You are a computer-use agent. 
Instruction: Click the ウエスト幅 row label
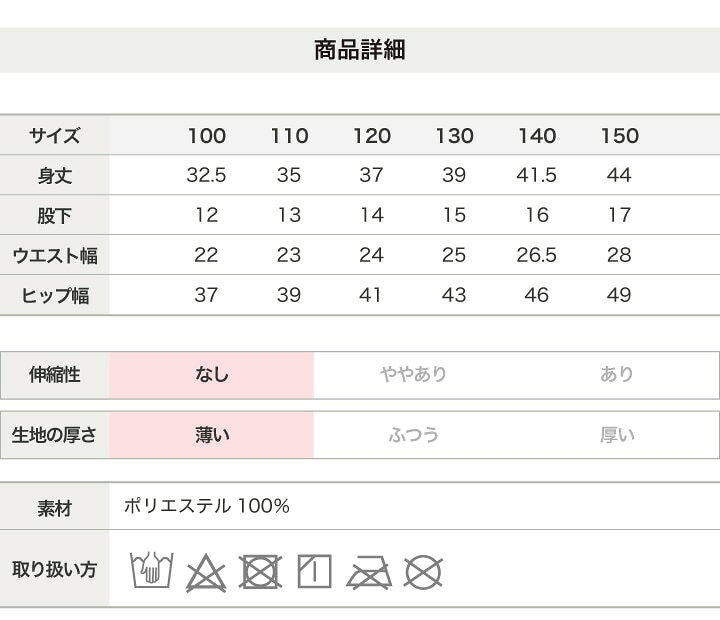(55, 256)
